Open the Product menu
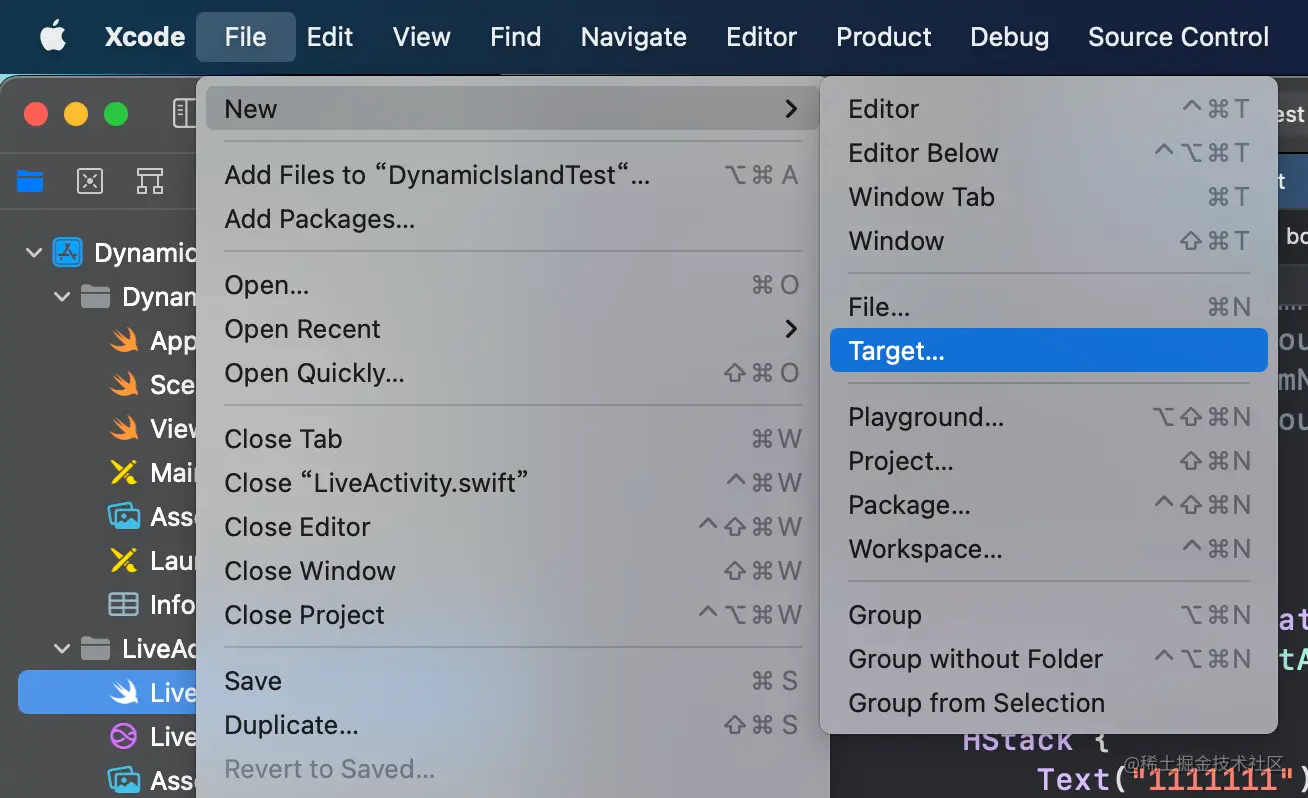1308x798 pixels. (x=884, y=37)
